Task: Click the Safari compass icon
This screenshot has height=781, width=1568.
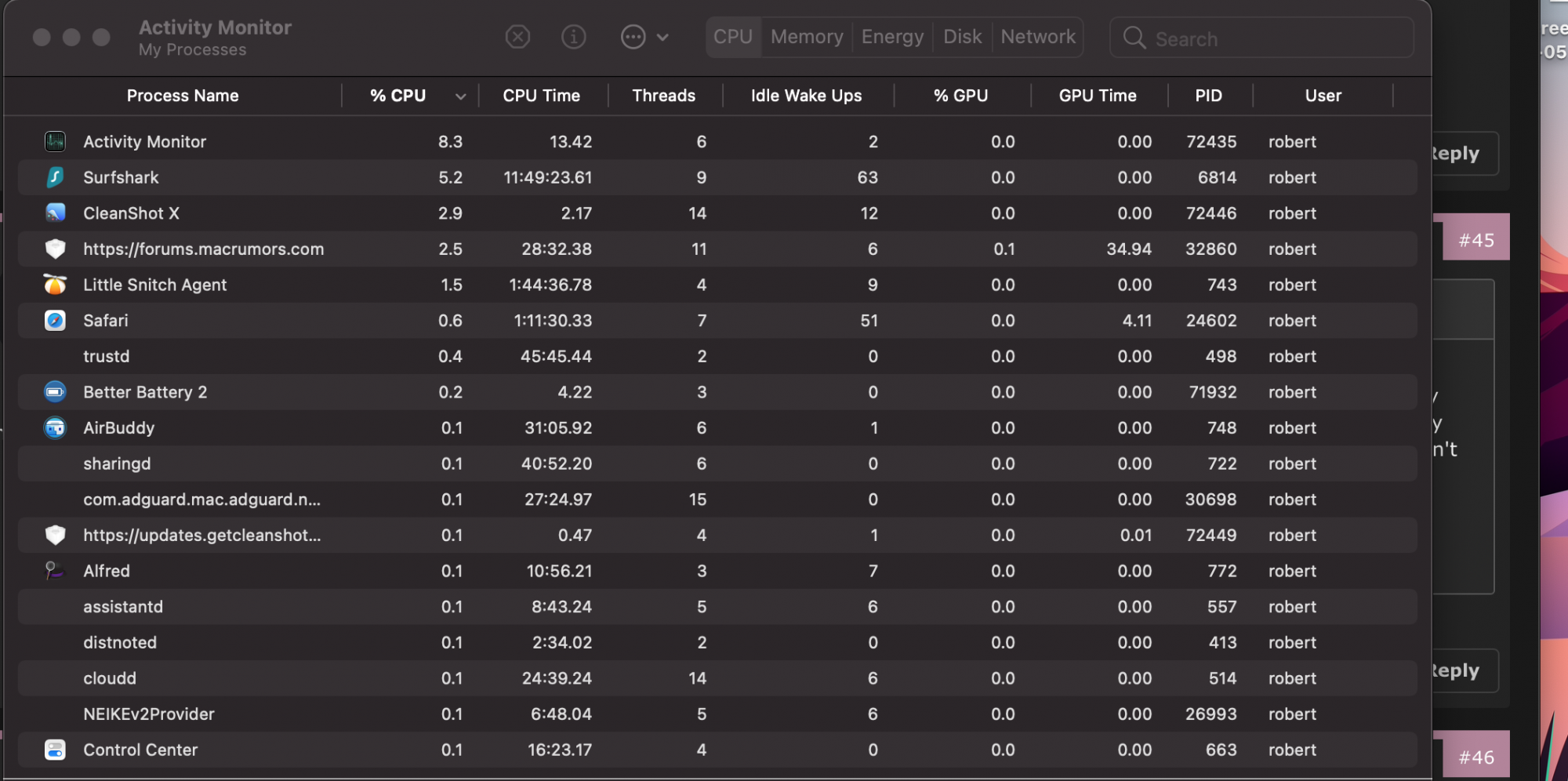Action: pyautogui.click(x=55, y=320)
